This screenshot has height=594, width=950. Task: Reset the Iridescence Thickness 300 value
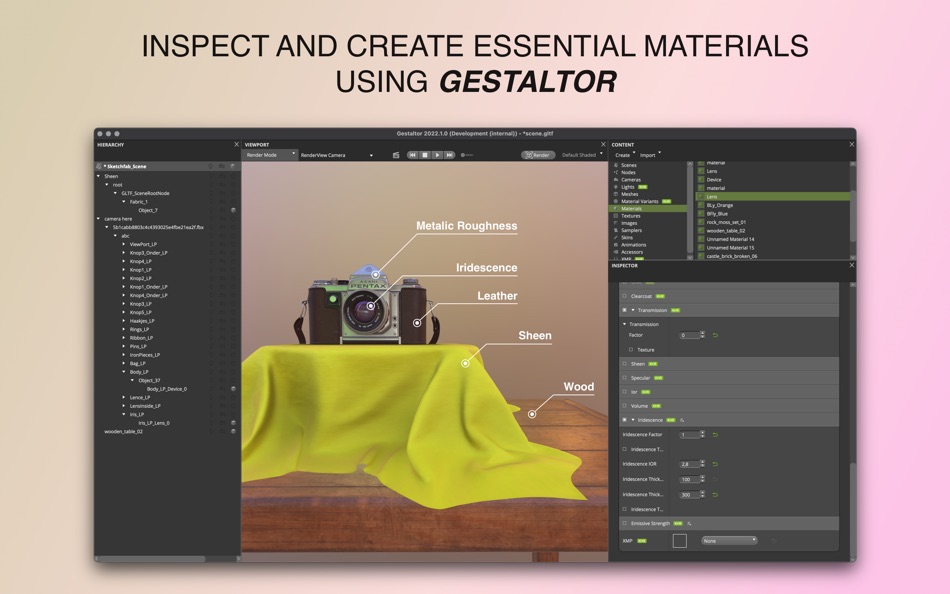pos(715,495)
